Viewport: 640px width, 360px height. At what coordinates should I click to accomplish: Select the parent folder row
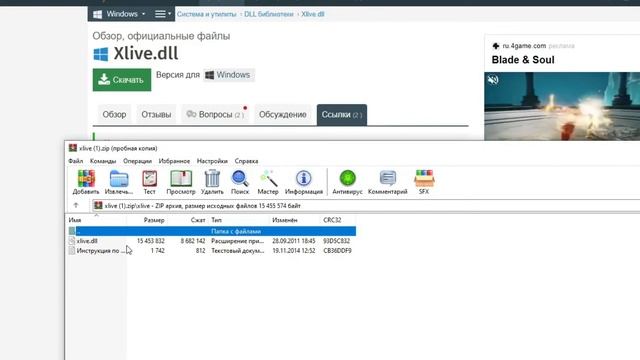point(212,231)
